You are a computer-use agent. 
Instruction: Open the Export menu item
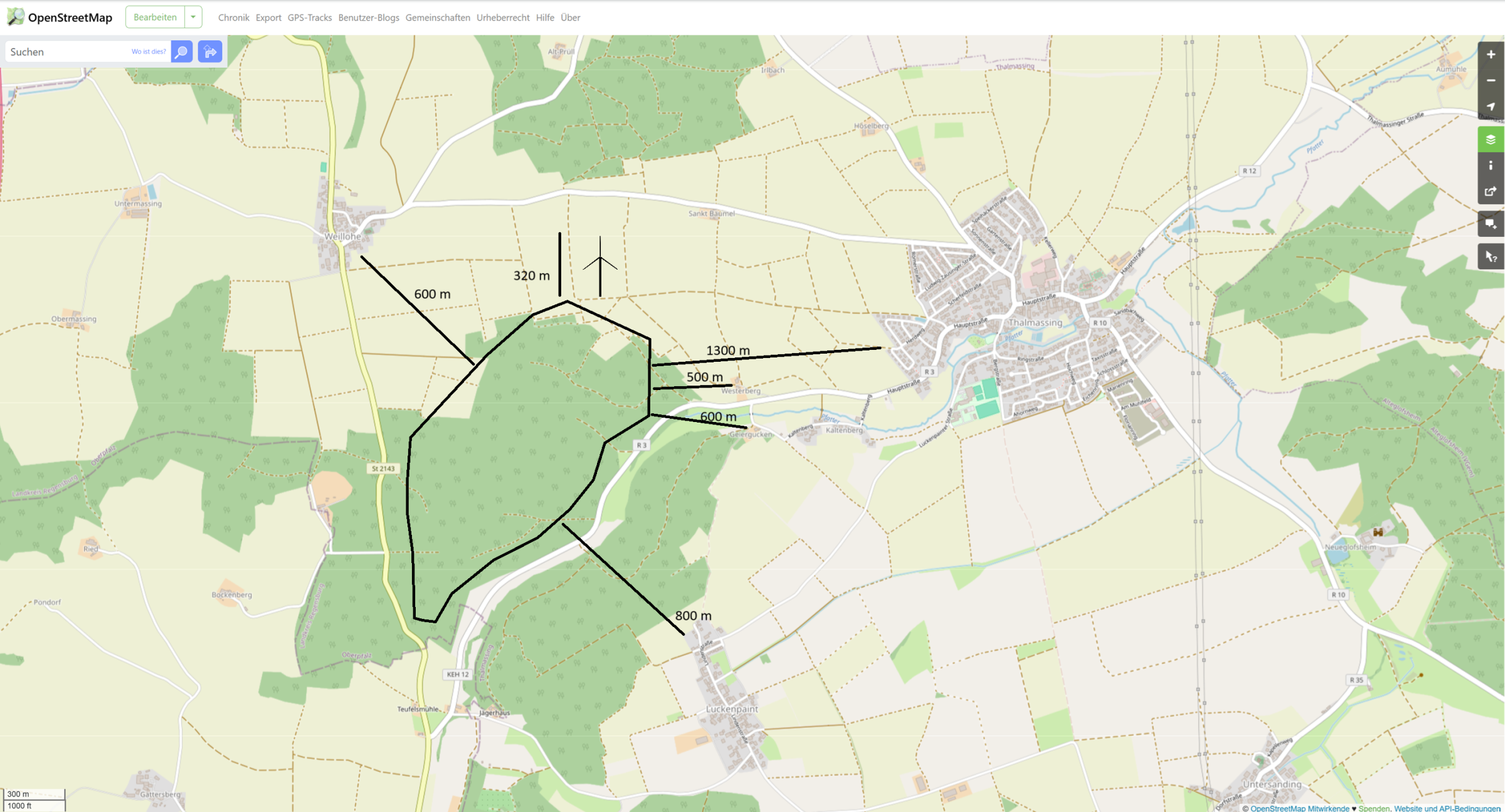268,18
